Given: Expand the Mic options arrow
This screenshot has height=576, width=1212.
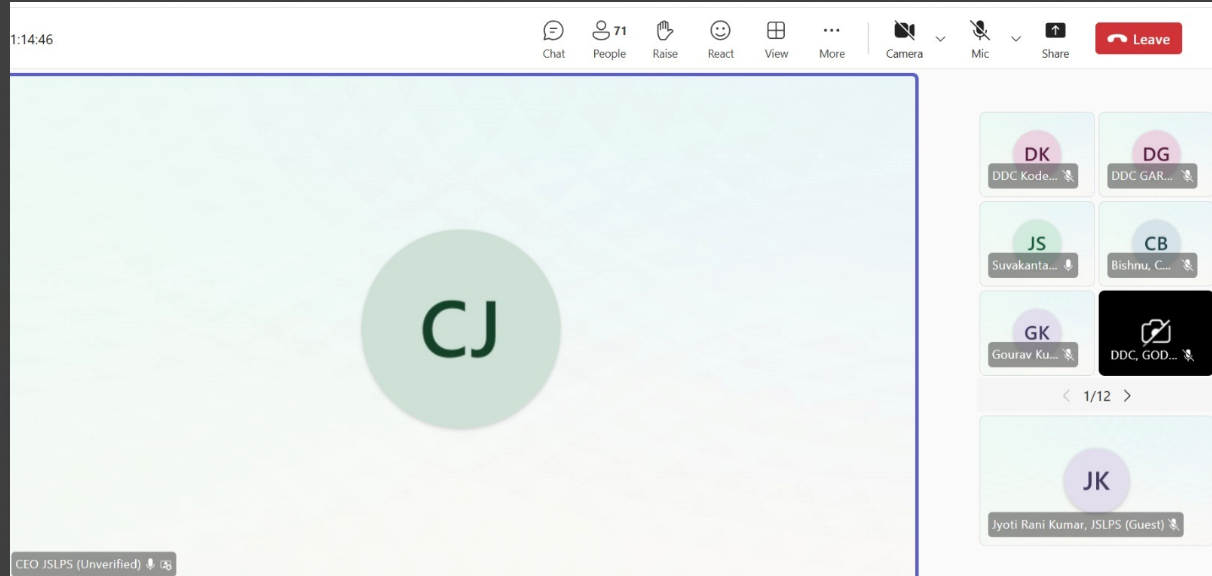Looking at the screenshot, I should coord(1016,39).
